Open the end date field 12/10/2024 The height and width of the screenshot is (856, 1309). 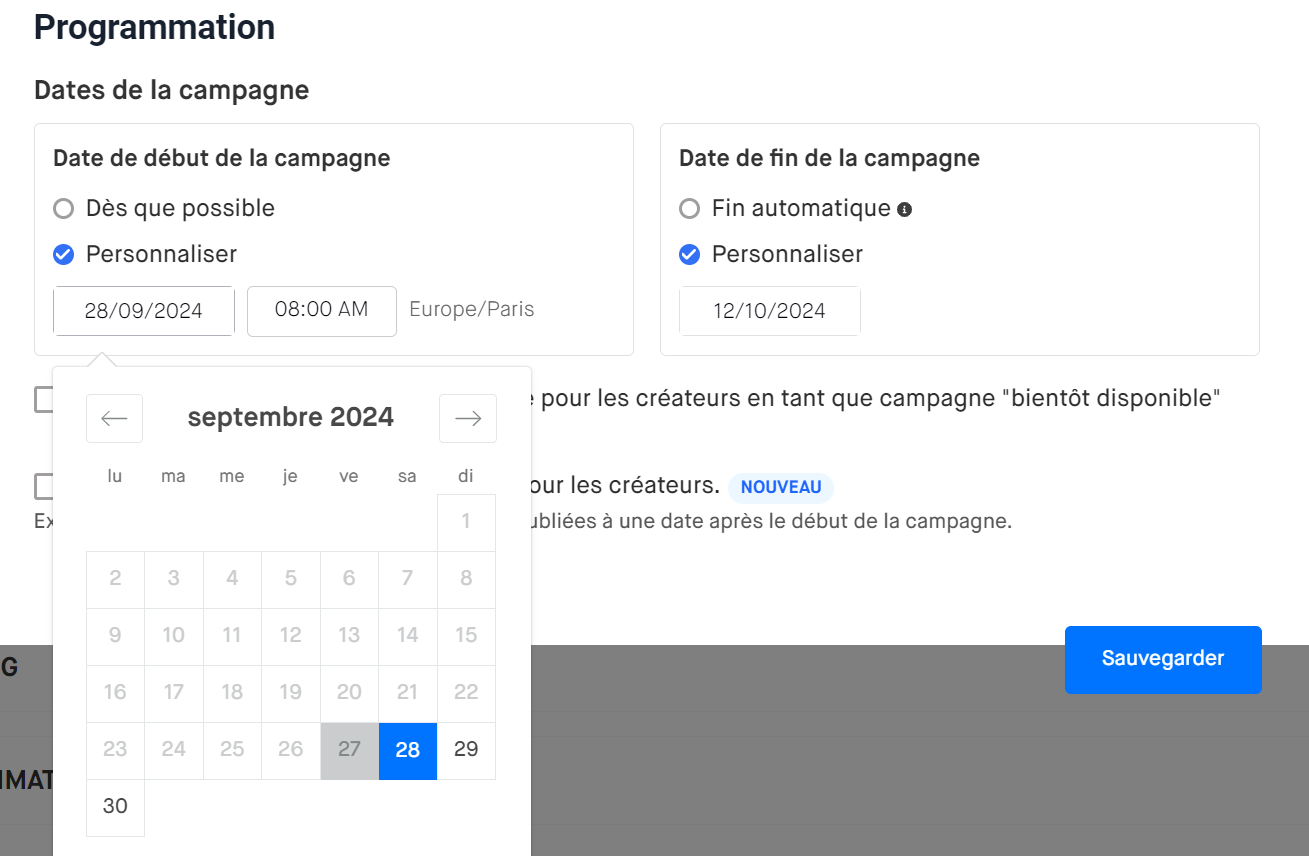tap(769, 311)
